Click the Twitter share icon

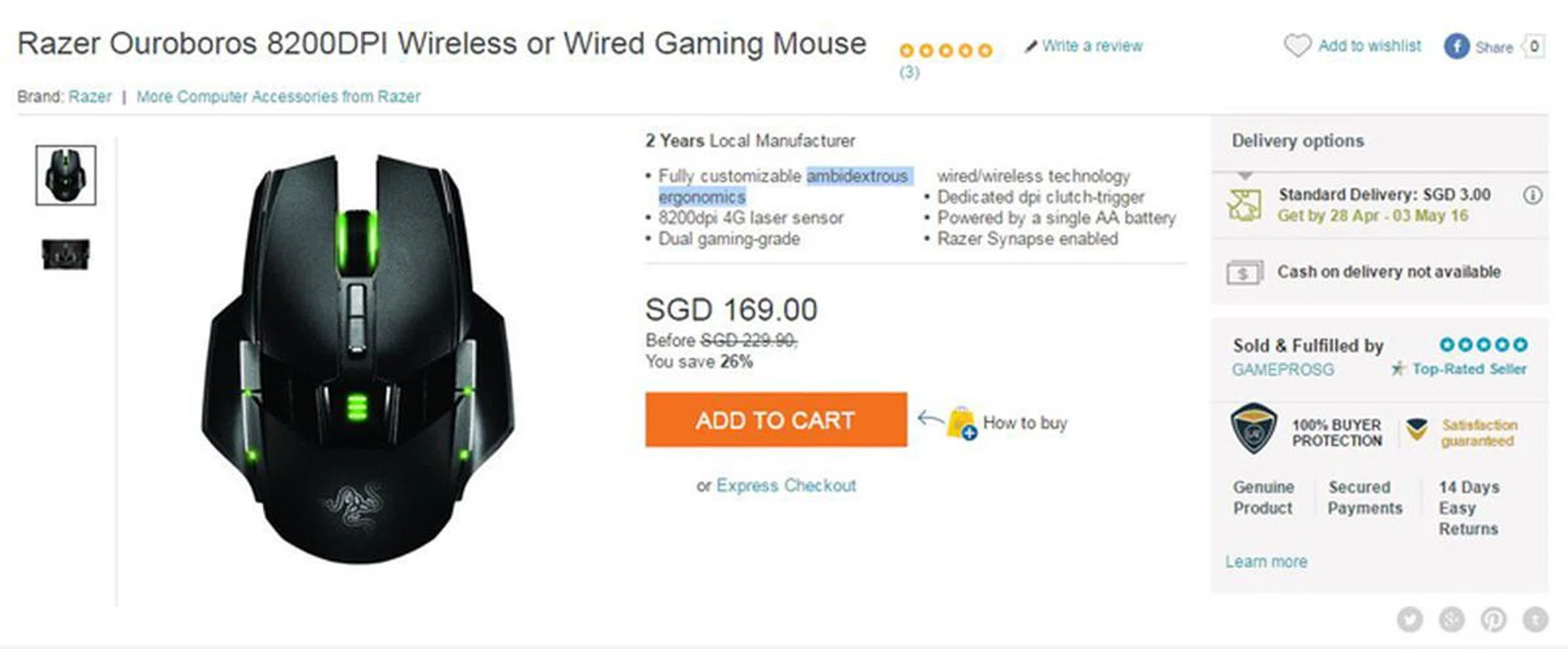tap(1410, 620)
